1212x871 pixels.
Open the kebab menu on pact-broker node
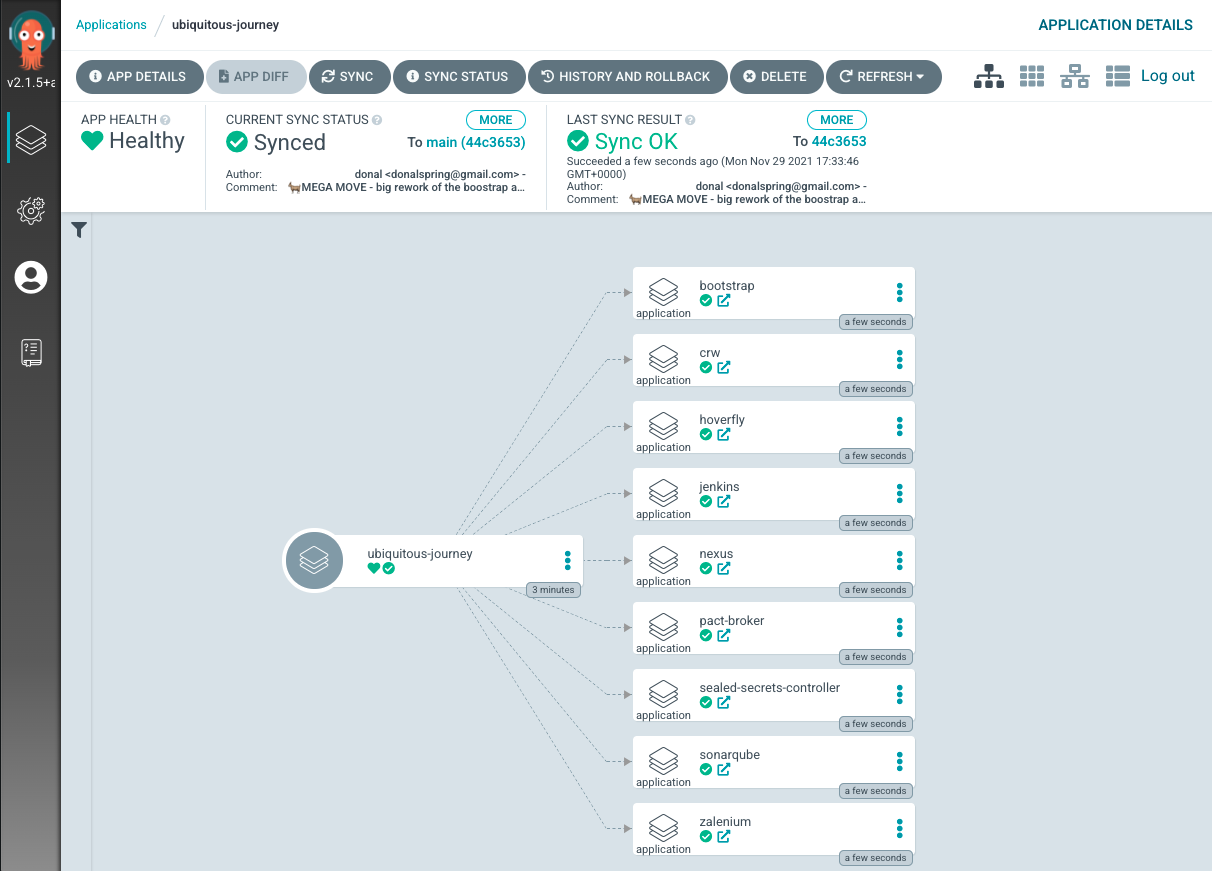point(900,627)
